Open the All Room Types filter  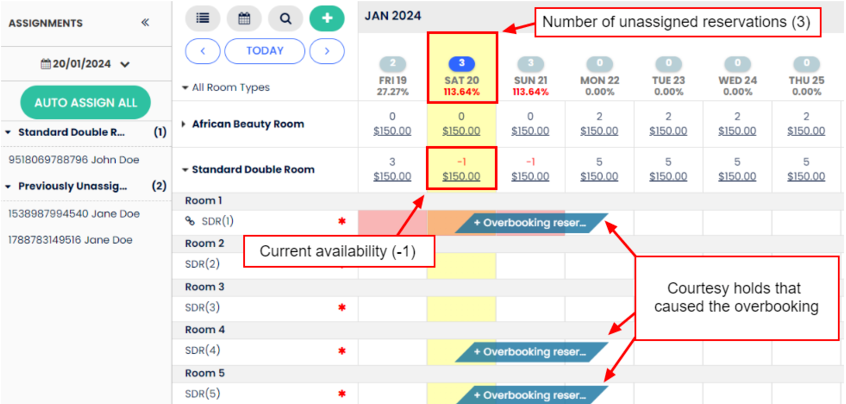click(226, 87)
